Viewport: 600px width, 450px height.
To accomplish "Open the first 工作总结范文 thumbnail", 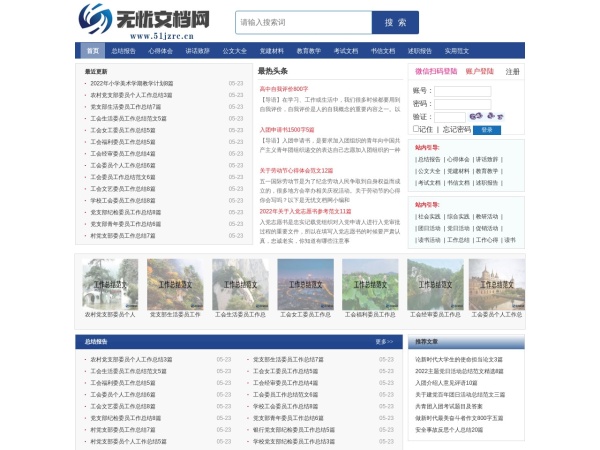I will 109,285.
